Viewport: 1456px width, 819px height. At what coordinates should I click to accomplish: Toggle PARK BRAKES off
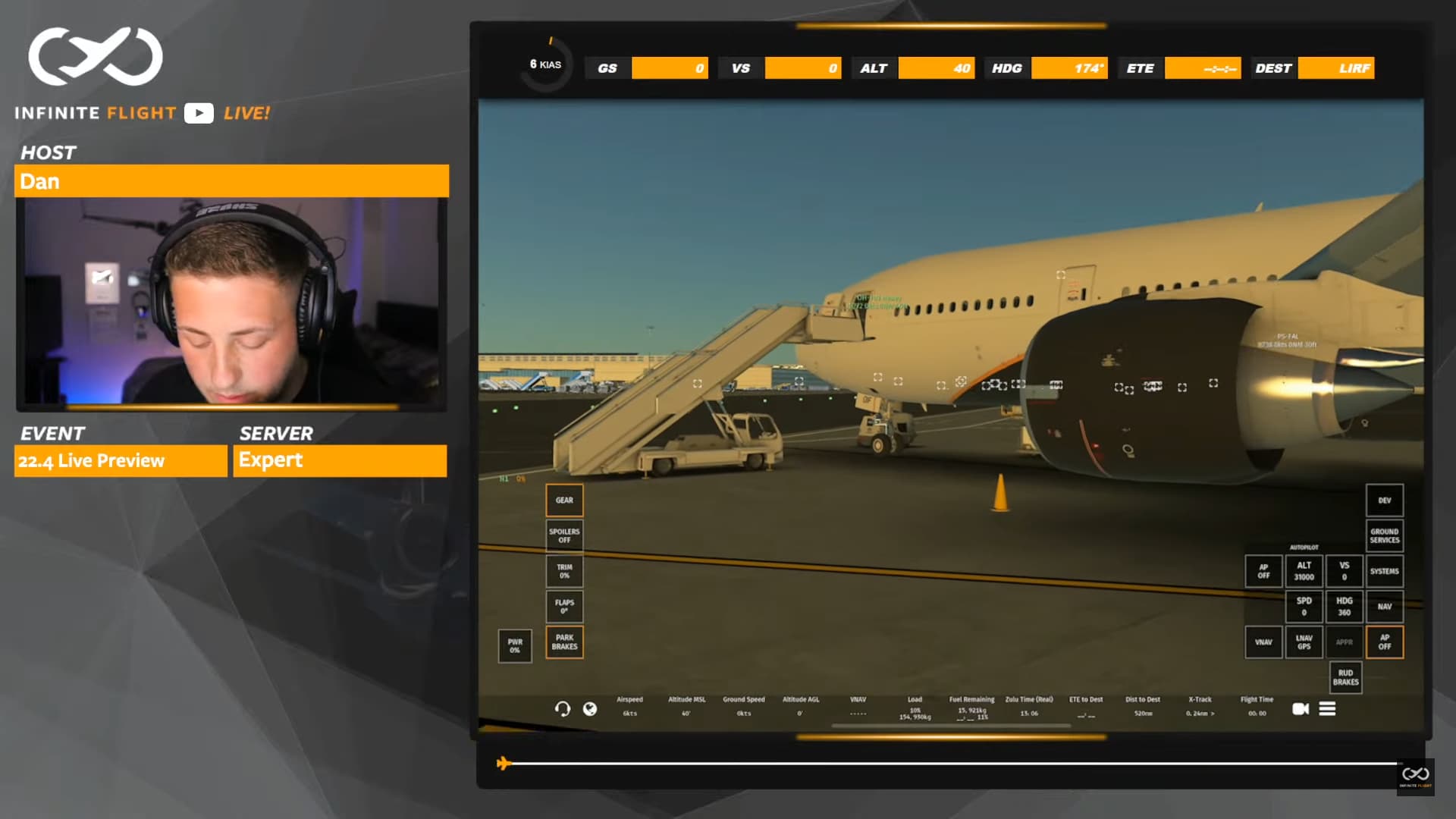[564, 642]
